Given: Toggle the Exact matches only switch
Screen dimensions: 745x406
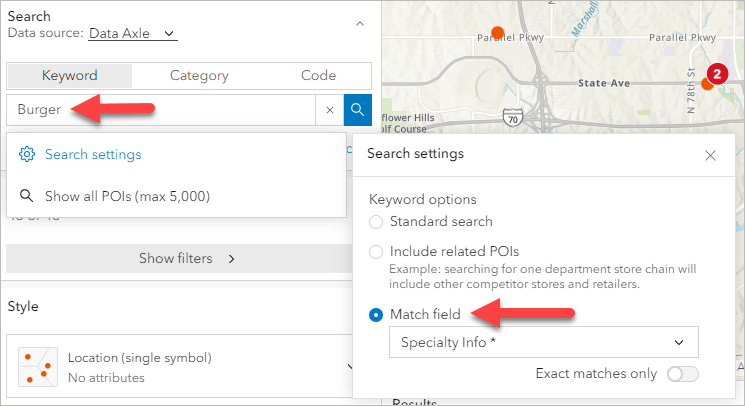Looking at the screenshot, I should tap(683, 374).
